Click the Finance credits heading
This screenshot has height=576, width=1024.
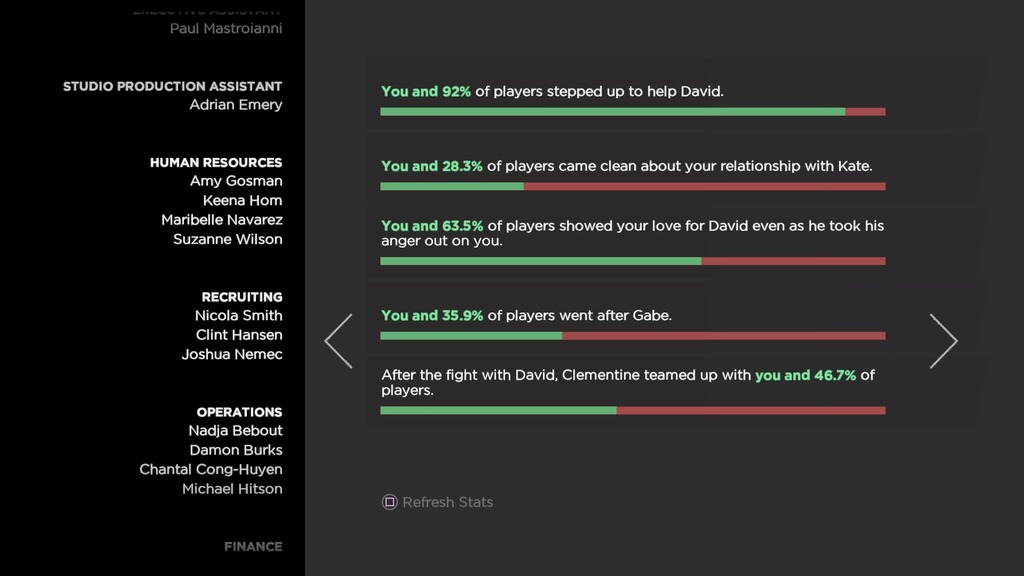pyautogui.click(x=253, y=546)
